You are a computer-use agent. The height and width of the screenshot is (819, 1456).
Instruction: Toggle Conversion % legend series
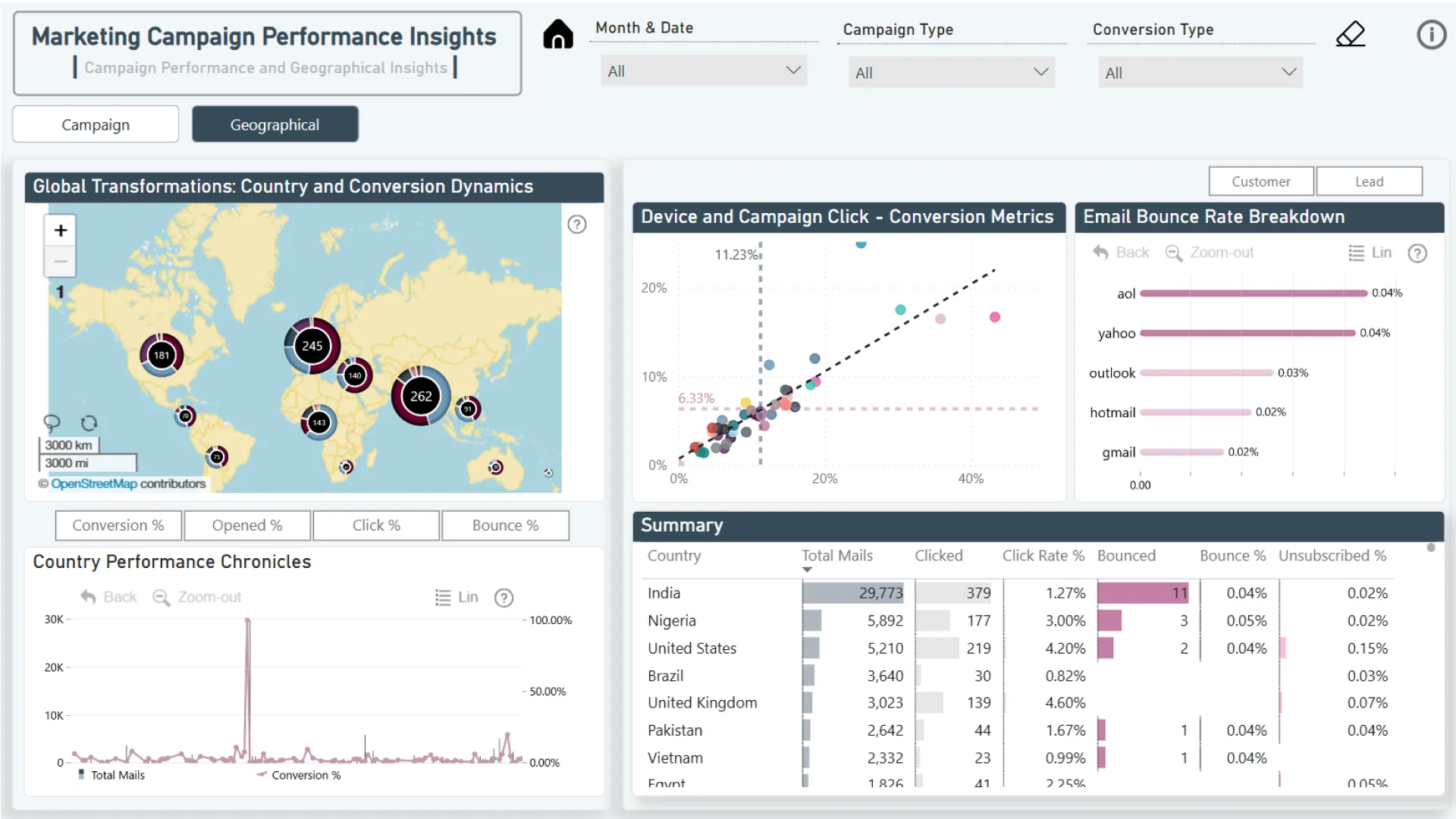click(299, 775)
